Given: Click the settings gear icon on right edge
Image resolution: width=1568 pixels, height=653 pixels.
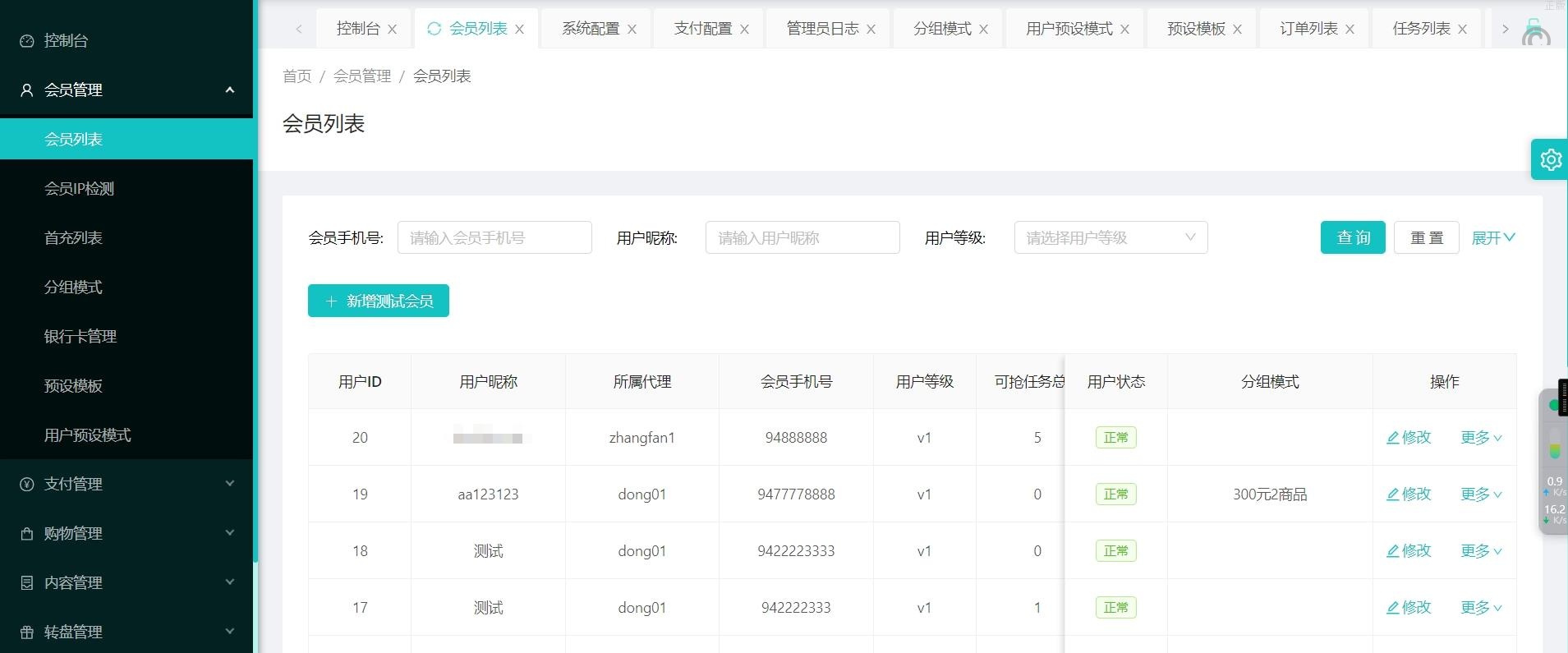Looking at the screenshot, I should 1550,159.
